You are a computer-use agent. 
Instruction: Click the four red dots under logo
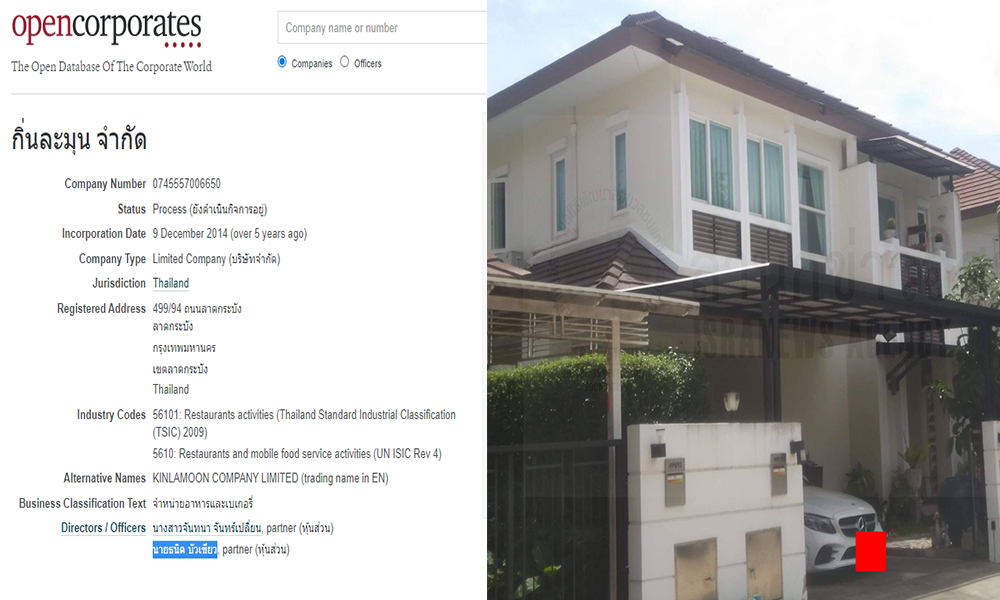182,45
